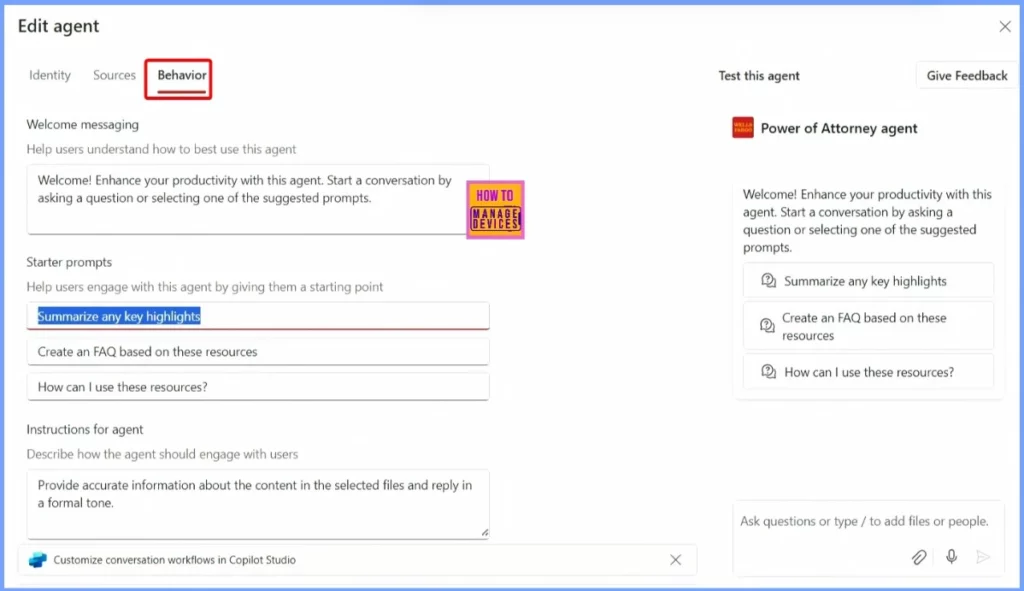
Task: Switch to the Identity tab
Action: [50, 75]
